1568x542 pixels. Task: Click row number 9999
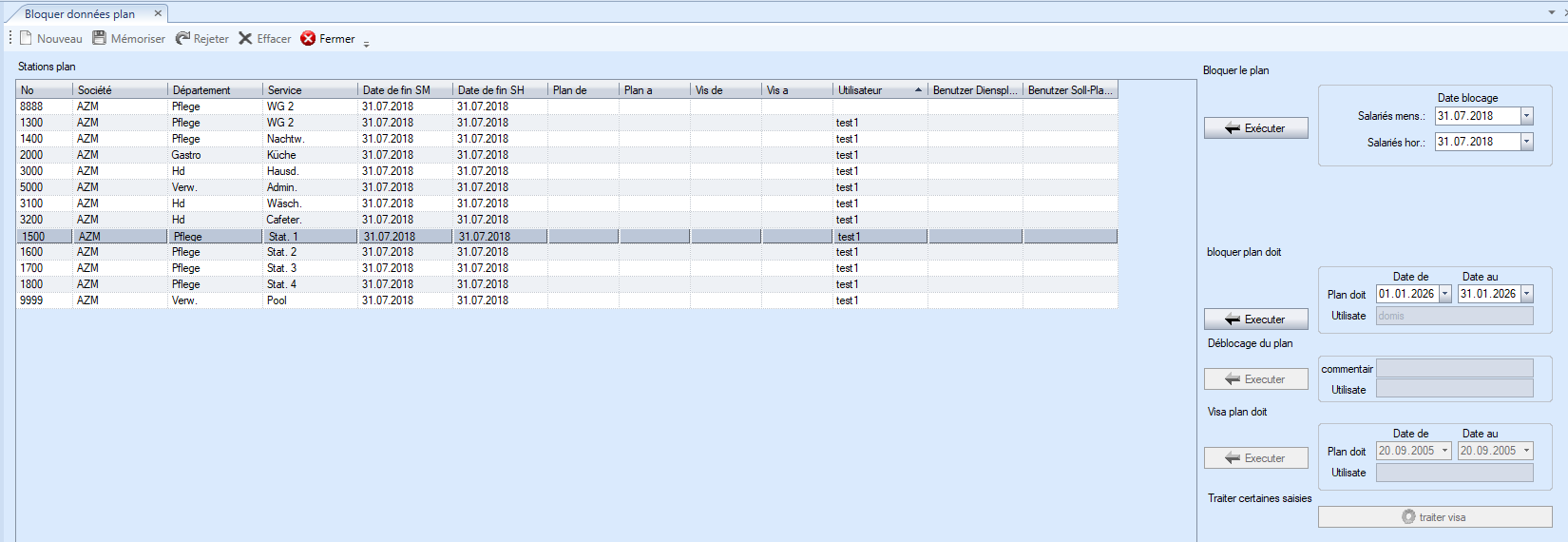point(45,300)
